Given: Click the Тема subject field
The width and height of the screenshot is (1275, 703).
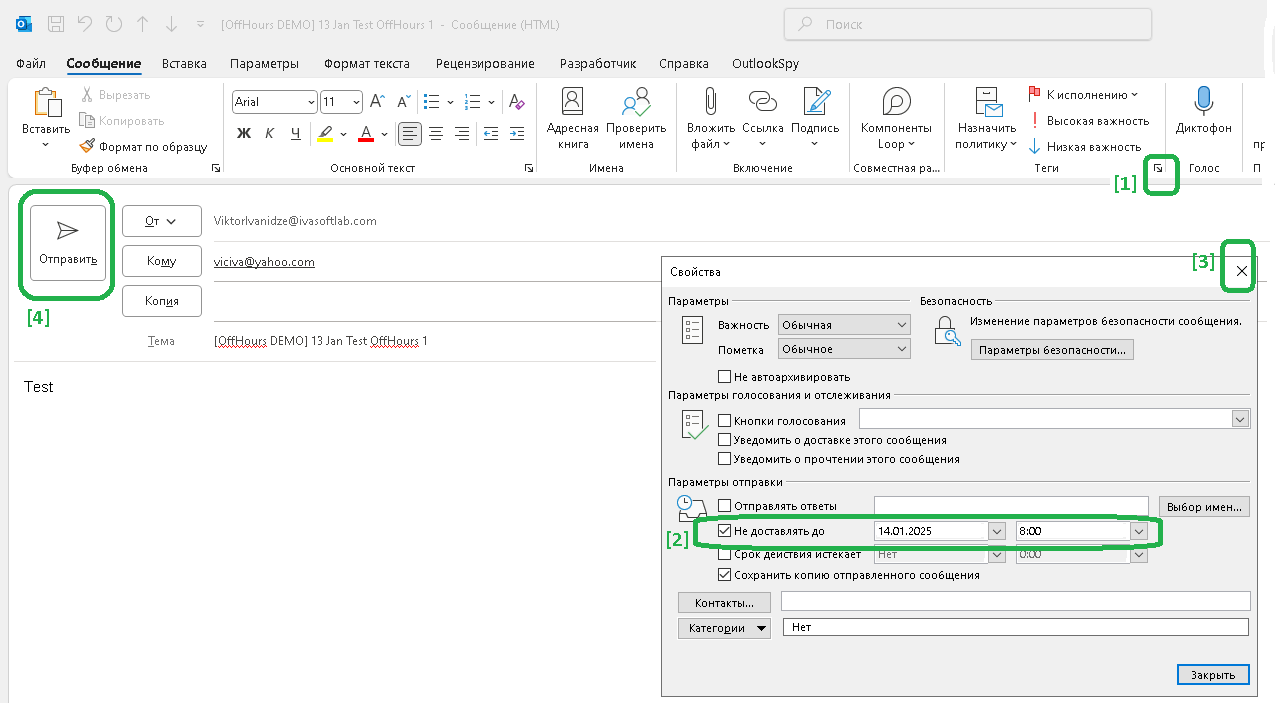Looking at the screenshot, I should (435, 341).
